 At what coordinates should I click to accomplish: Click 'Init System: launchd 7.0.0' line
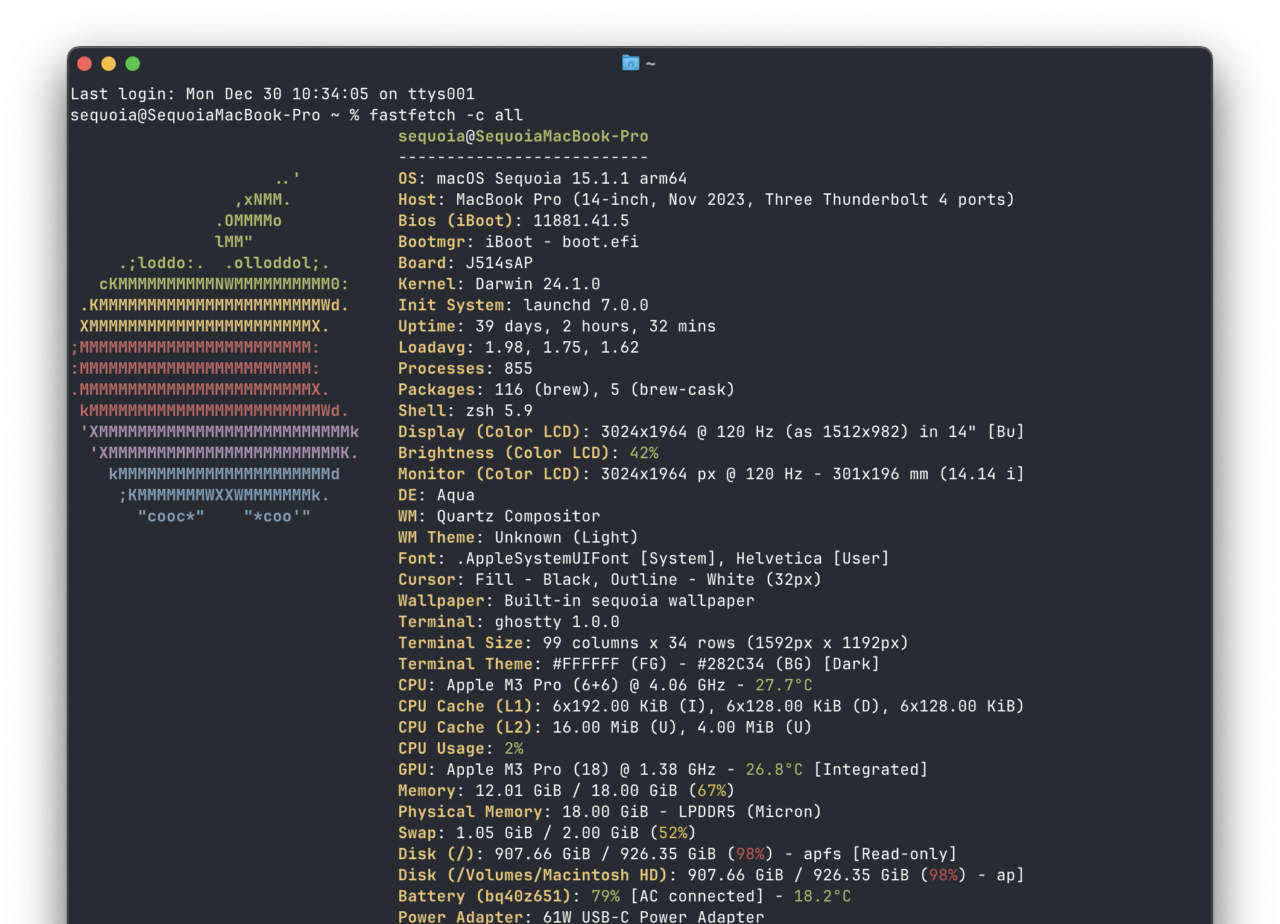pyautogui.click(x=523, y=305)
